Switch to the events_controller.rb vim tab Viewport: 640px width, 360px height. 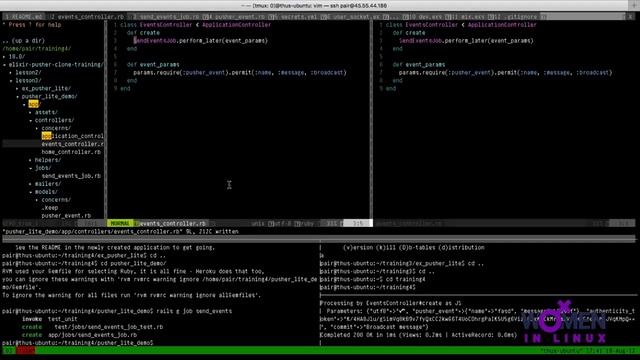[87, 17]
